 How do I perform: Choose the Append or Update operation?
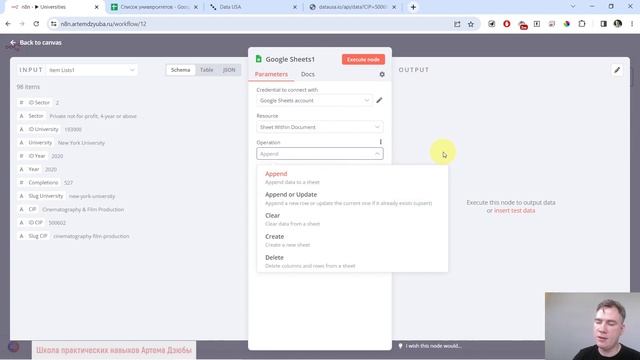pyautogui.click(x=352, y=198)
